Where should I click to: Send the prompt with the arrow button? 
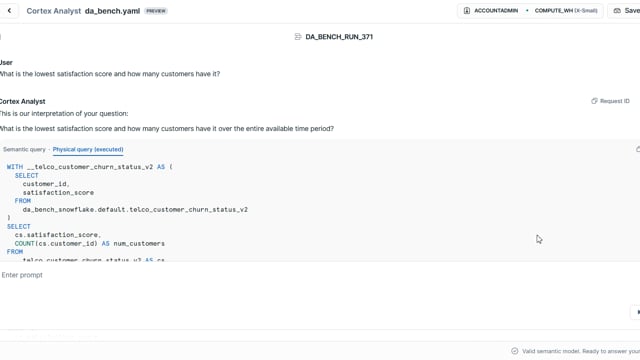click(x=637, y=312)
